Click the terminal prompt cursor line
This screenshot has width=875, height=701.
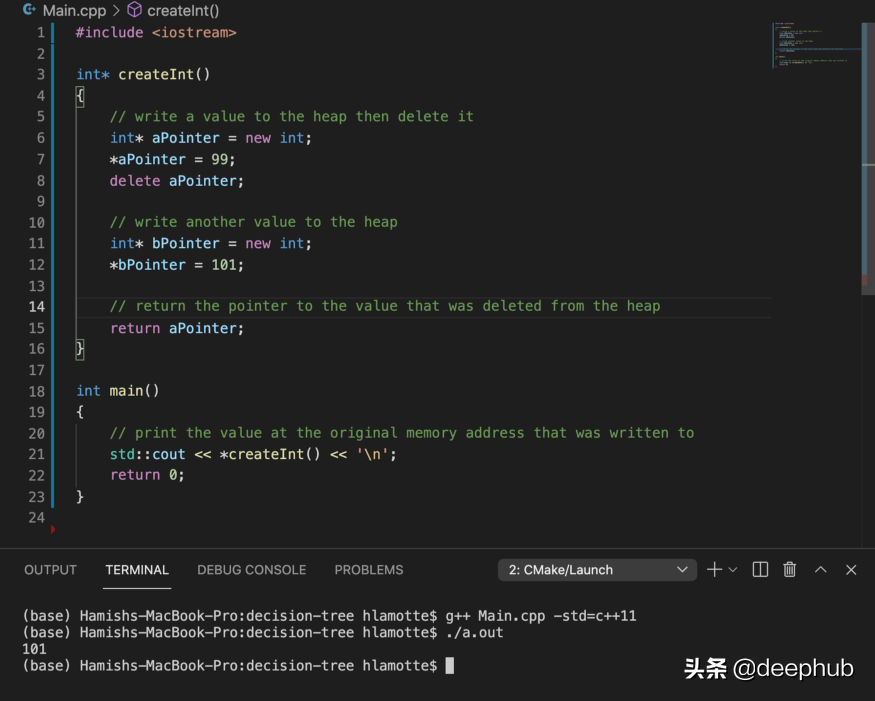click(238, 666)
